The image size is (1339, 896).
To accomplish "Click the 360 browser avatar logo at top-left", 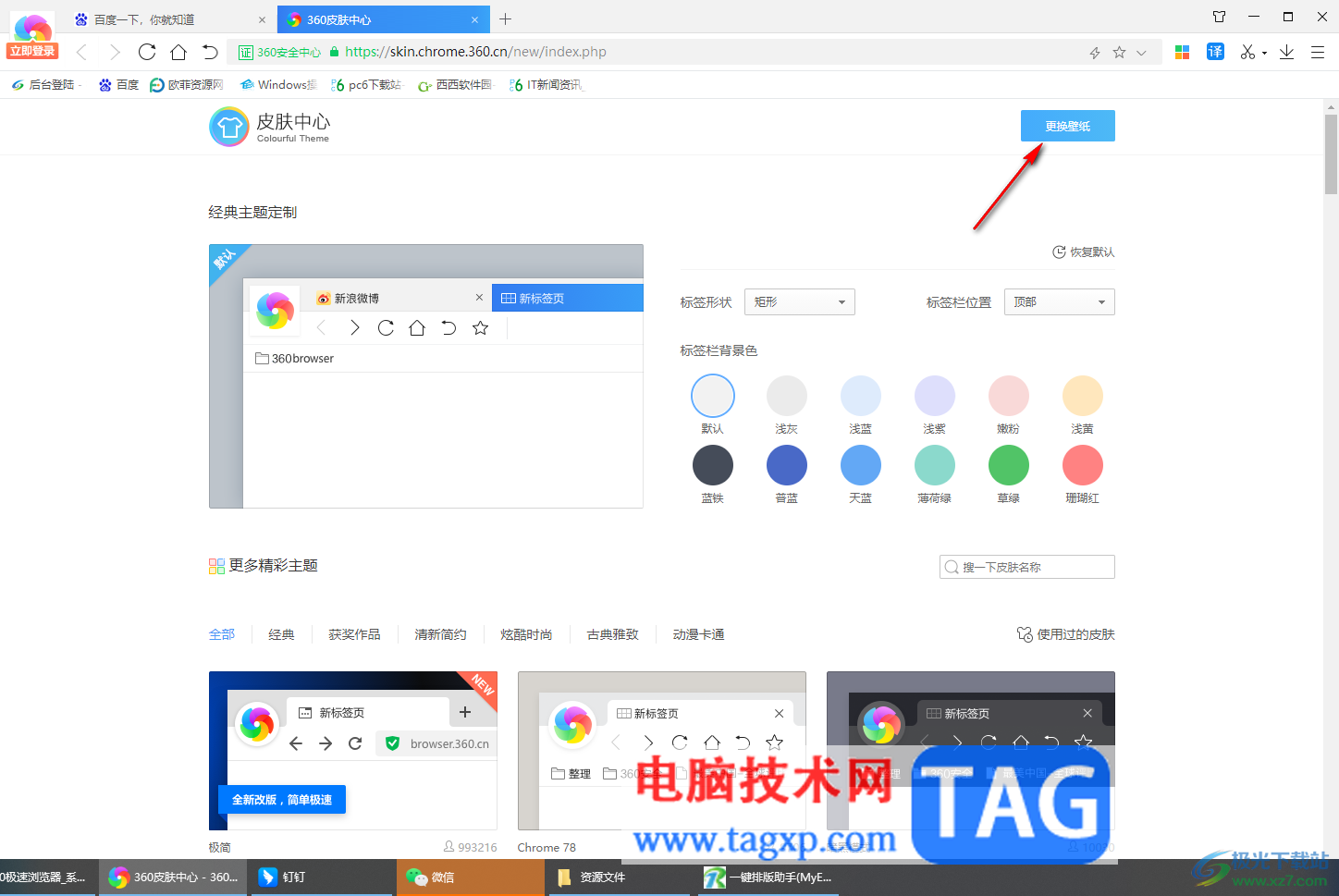I will tap(32, 27).
